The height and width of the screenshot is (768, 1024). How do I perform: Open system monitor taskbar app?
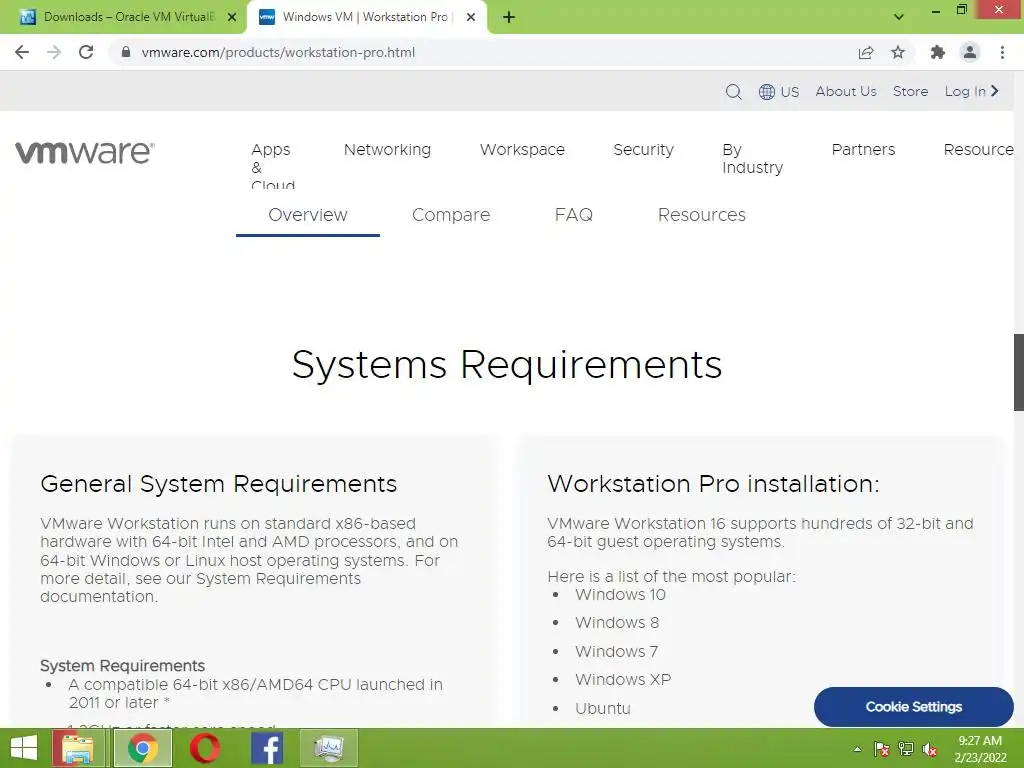coord(328,748)
